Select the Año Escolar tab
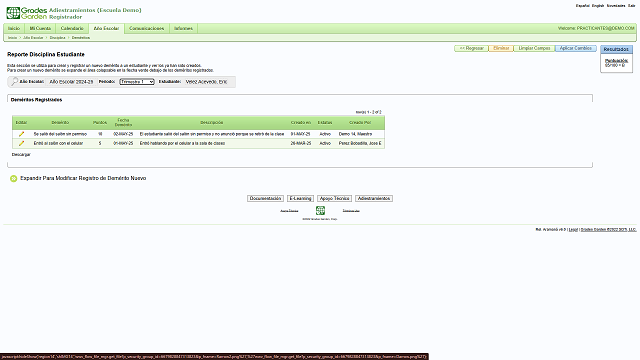The width and height of the screenshot is (640, 360). coord(106,29)
